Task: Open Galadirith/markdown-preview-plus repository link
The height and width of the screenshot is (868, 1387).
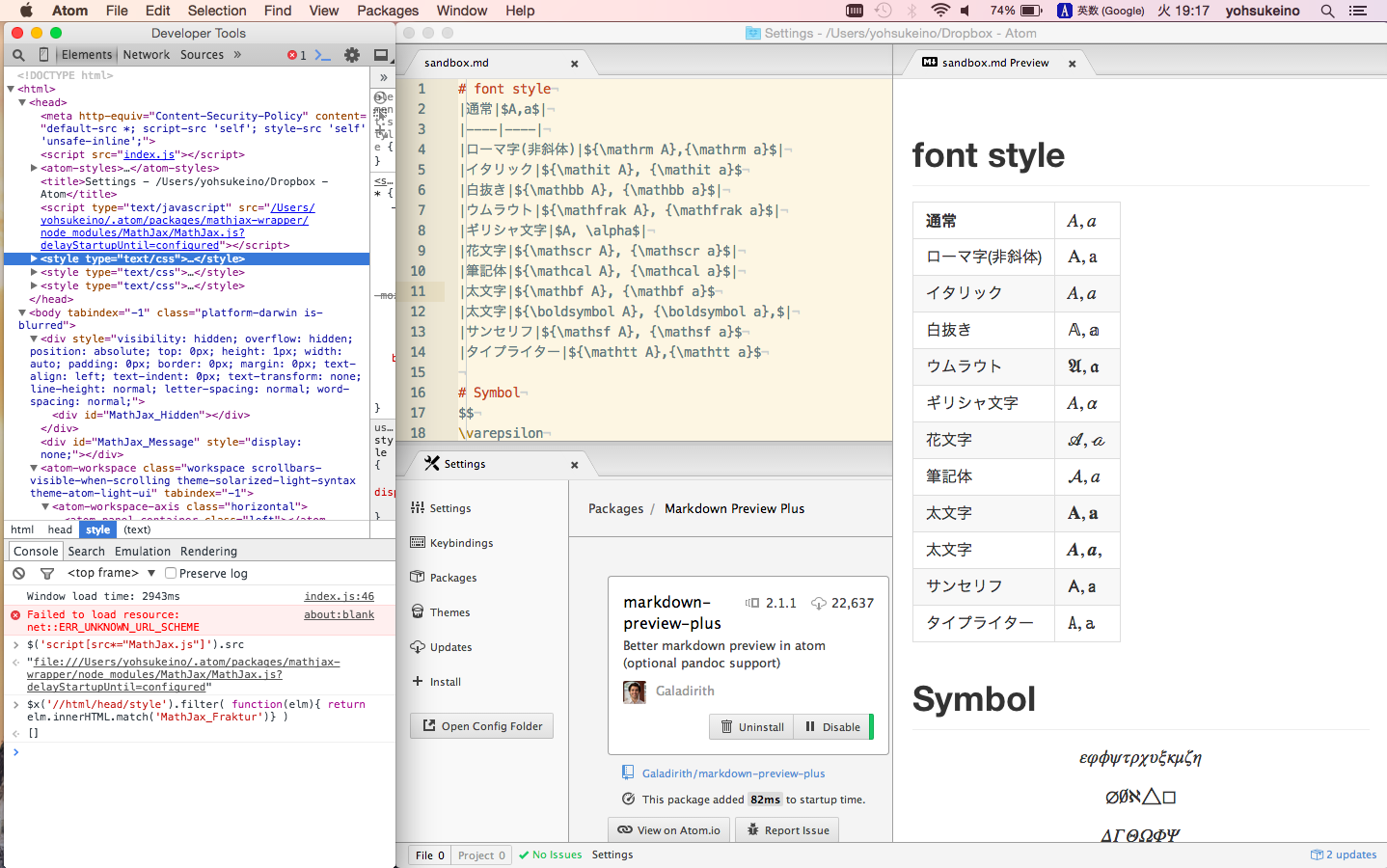Action: [734, 773]
